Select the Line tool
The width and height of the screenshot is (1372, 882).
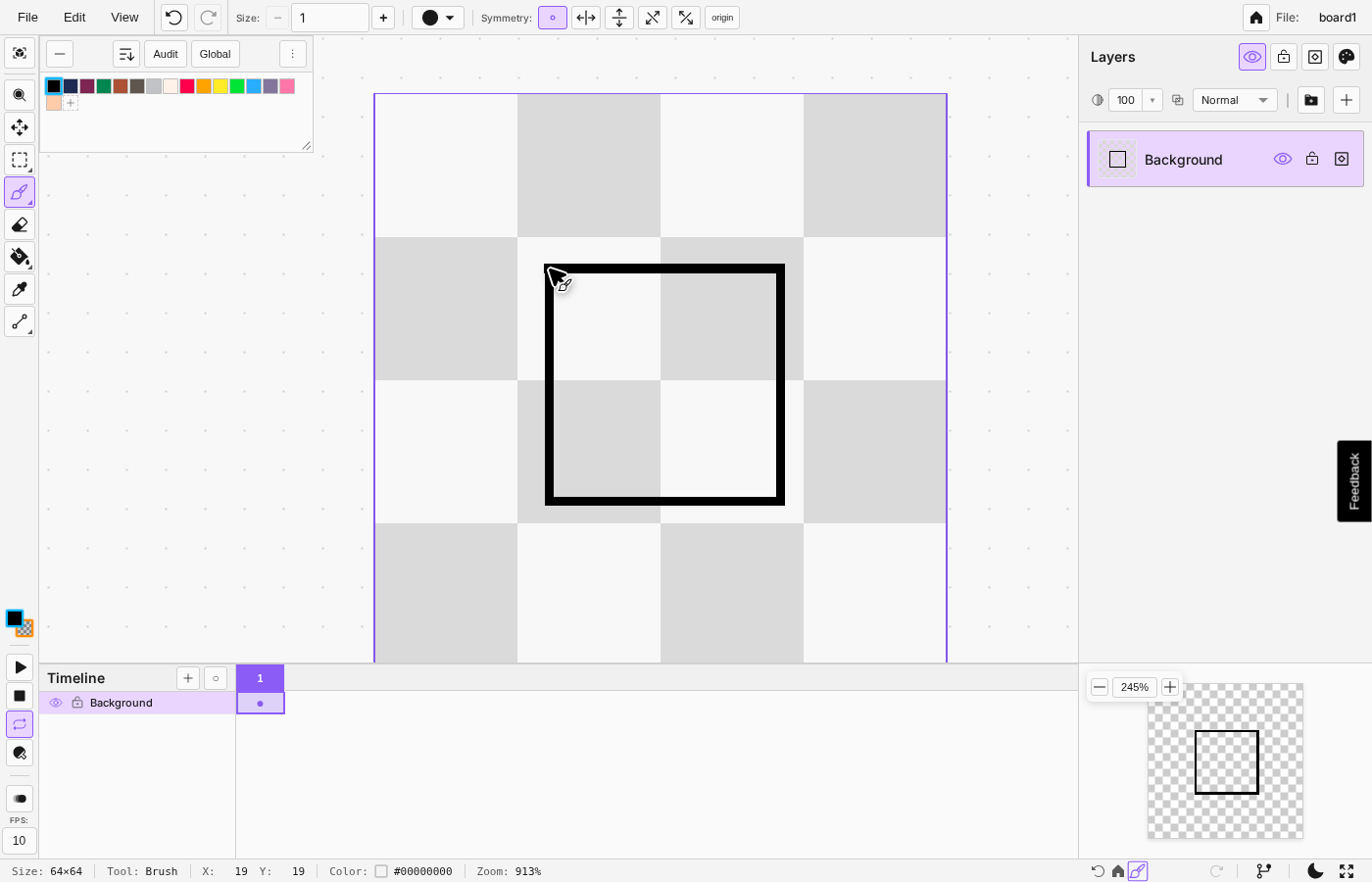[20, 321]
